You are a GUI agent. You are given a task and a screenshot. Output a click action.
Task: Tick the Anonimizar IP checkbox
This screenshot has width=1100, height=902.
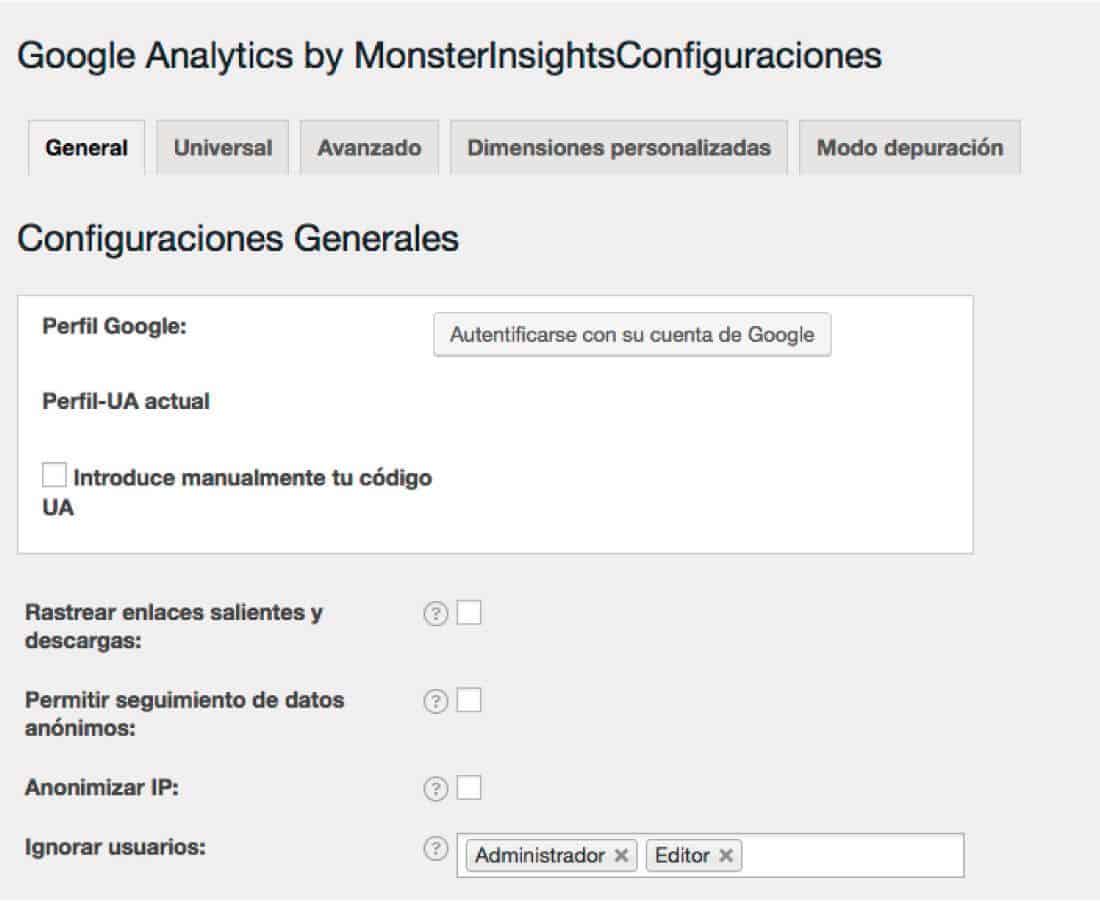(469, 788)
